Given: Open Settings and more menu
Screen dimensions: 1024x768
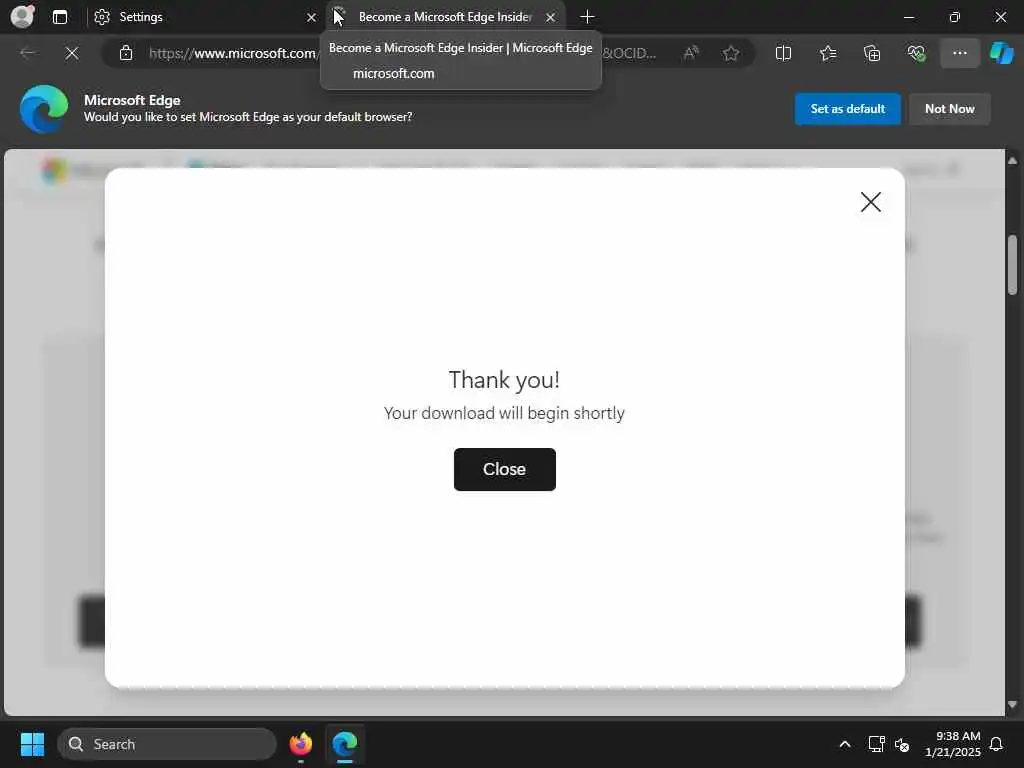Looking at the screenshot, I should click(x=959, y=53).
